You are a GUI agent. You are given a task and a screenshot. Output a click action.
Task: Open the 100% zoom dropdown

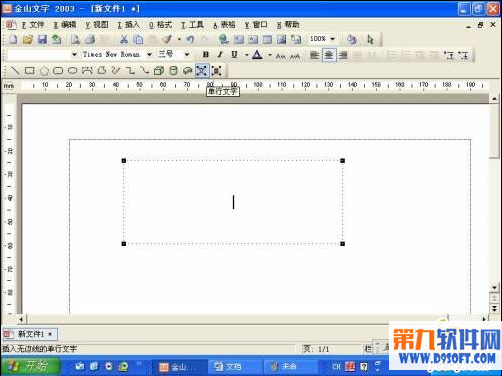332,39
